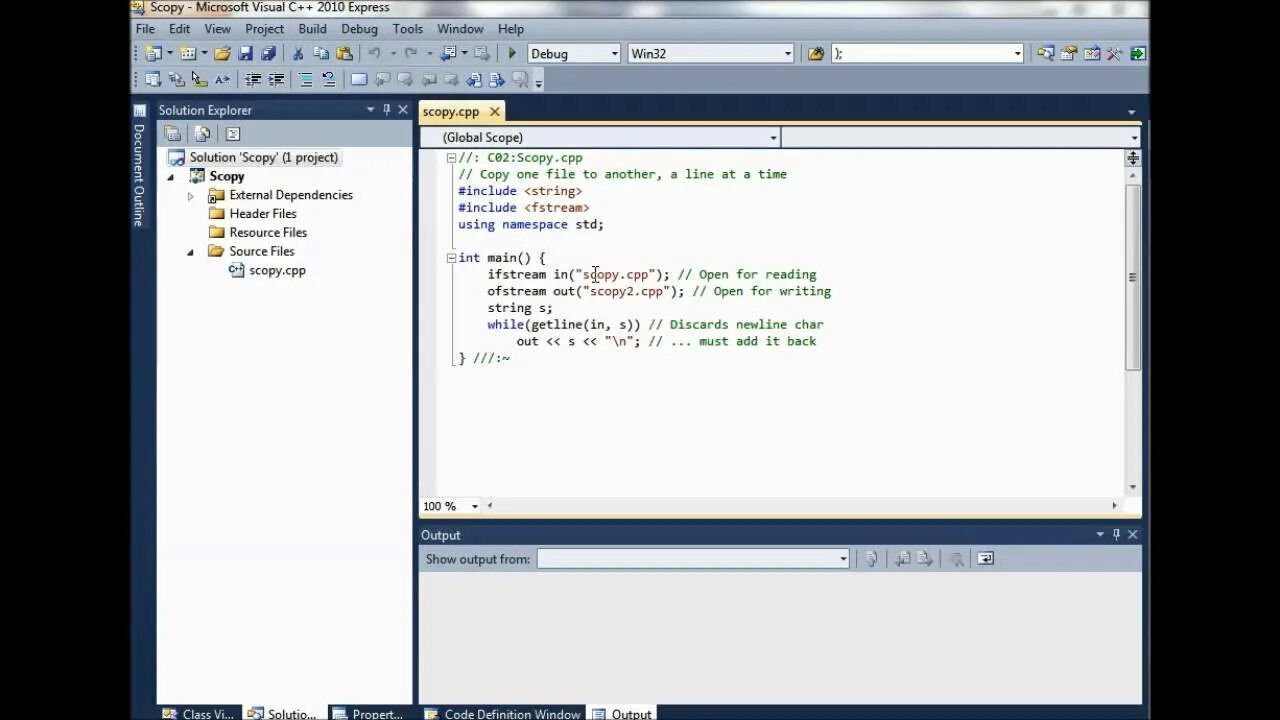
Task: Open the Debug configuration dropdown
Action: [615, 54]
